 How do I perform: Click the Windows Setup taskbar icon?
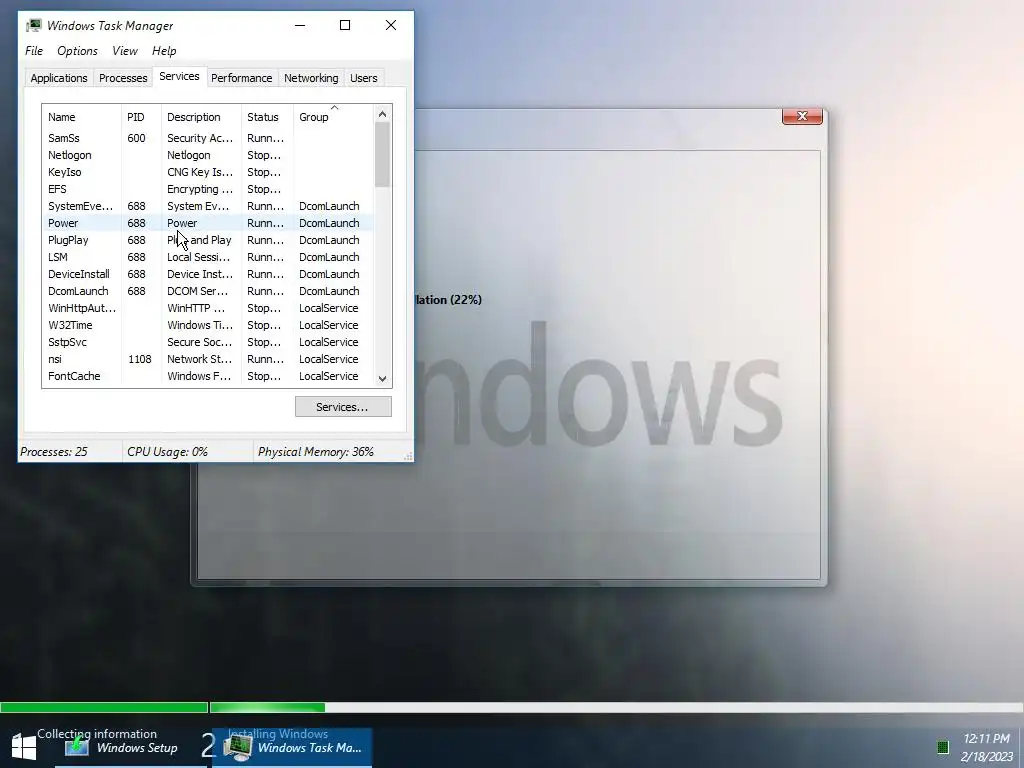pos(77,747)
